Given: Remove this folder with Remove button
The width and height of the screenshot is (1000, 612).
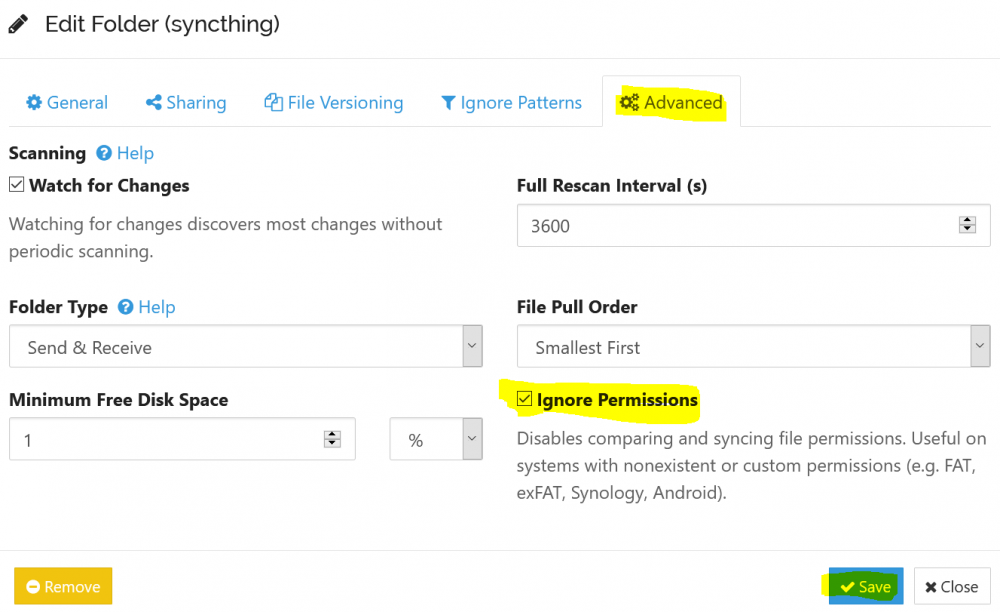Looking at the screenshot, I should 63,586.
